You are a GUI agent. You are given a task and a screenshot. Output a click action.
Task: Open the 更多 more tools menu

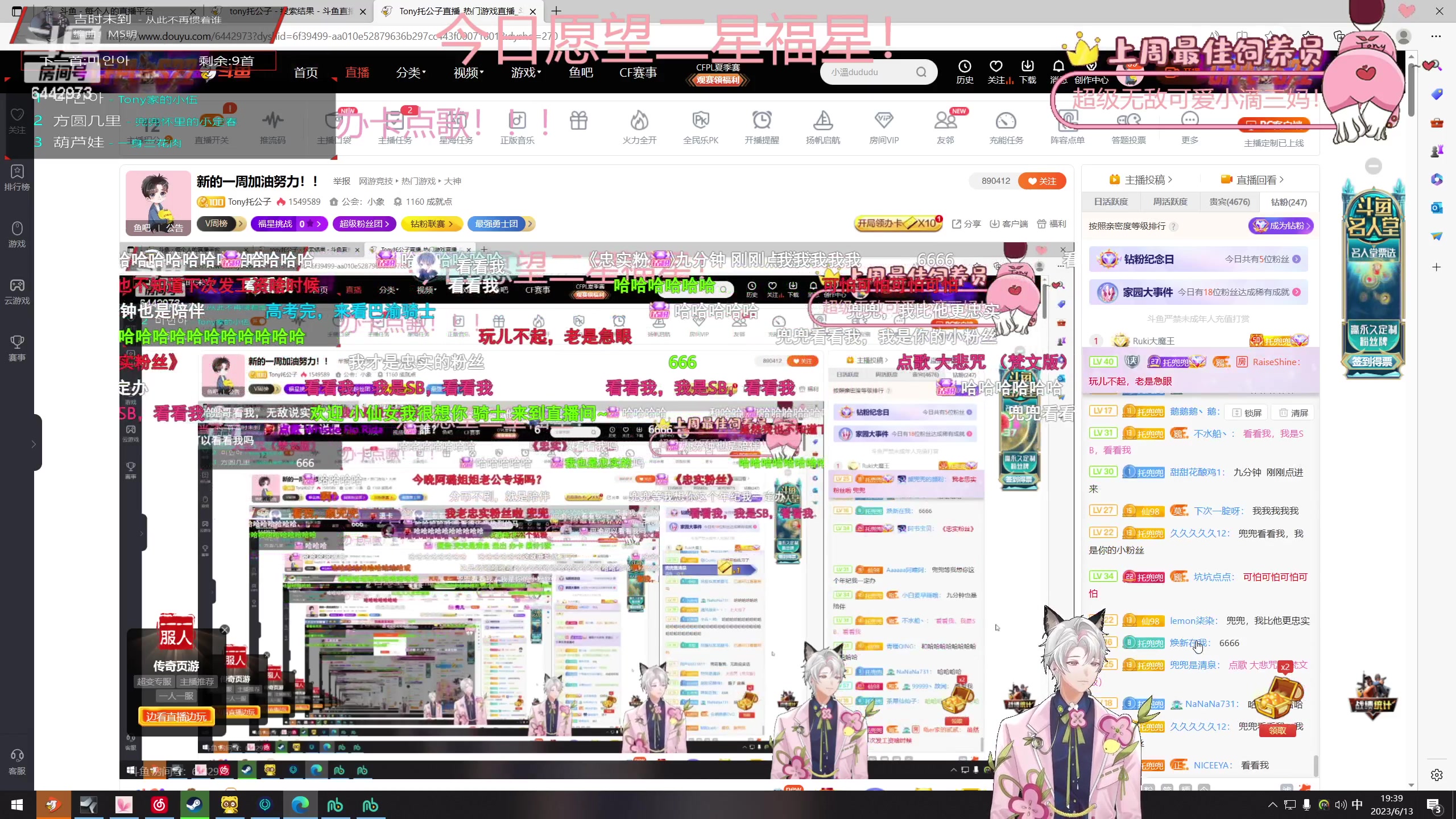click(1190, 127)
